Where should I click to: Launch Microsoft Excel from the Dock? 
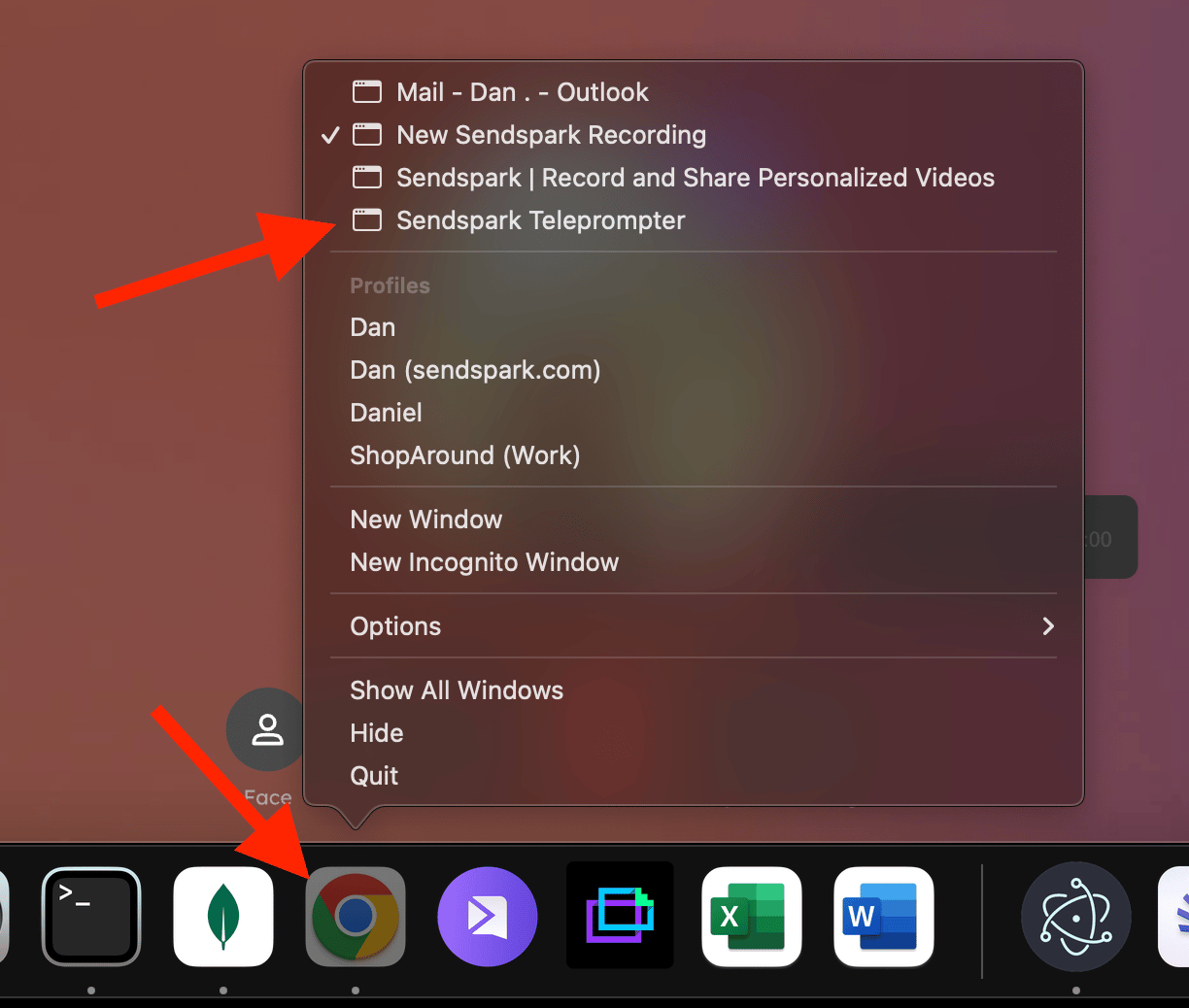[x=752, y=917]
